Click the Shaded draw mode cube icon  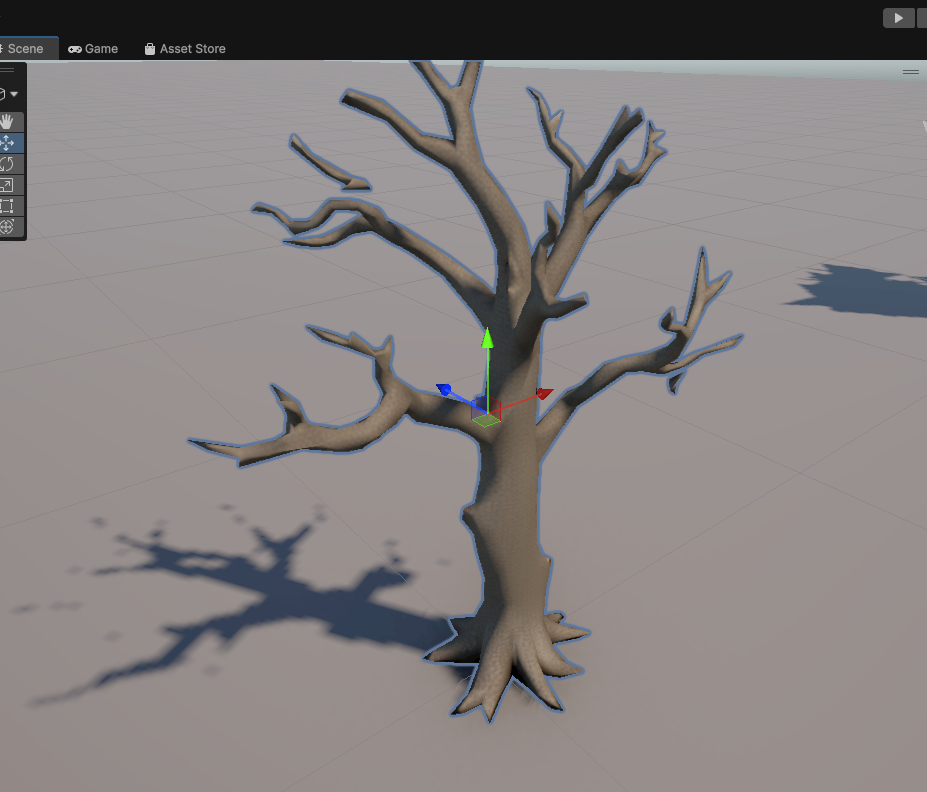tap(4, 94)
